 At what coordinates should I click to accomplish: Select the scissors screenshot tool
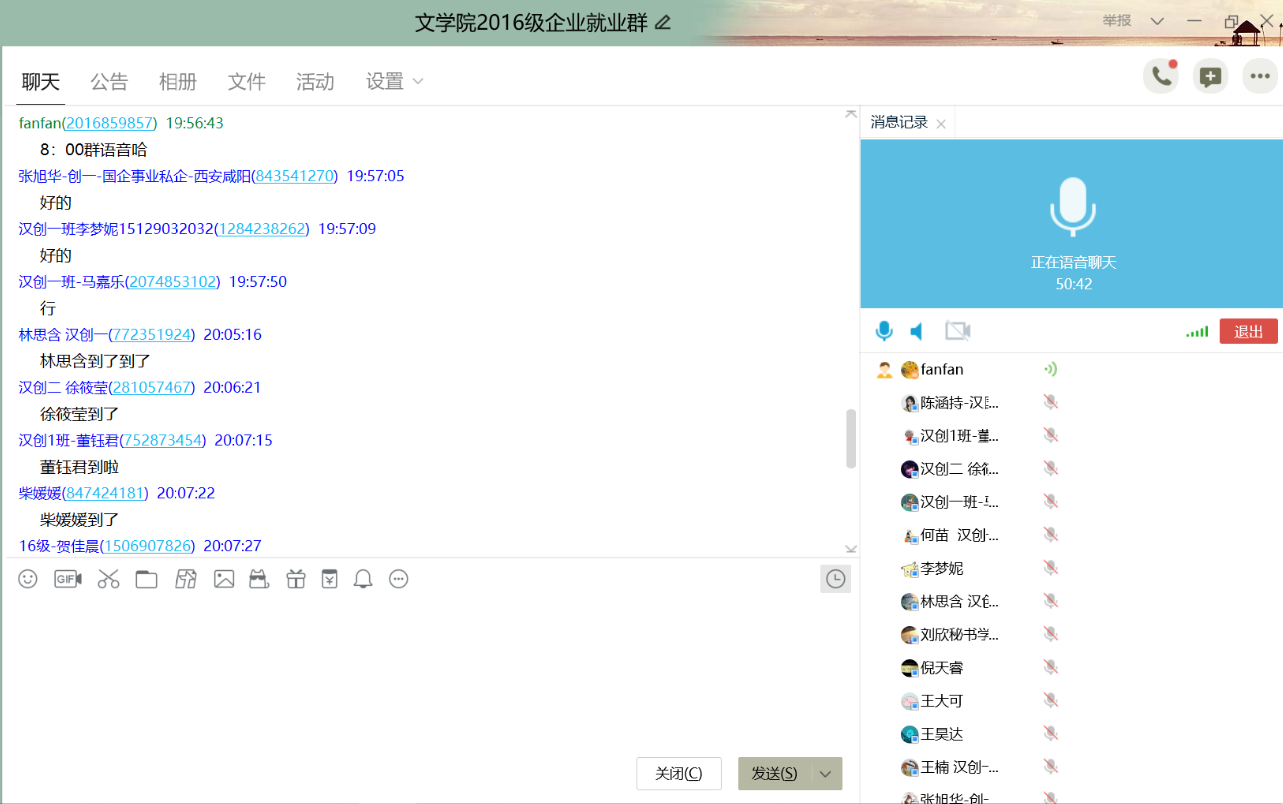click(108, 579)
